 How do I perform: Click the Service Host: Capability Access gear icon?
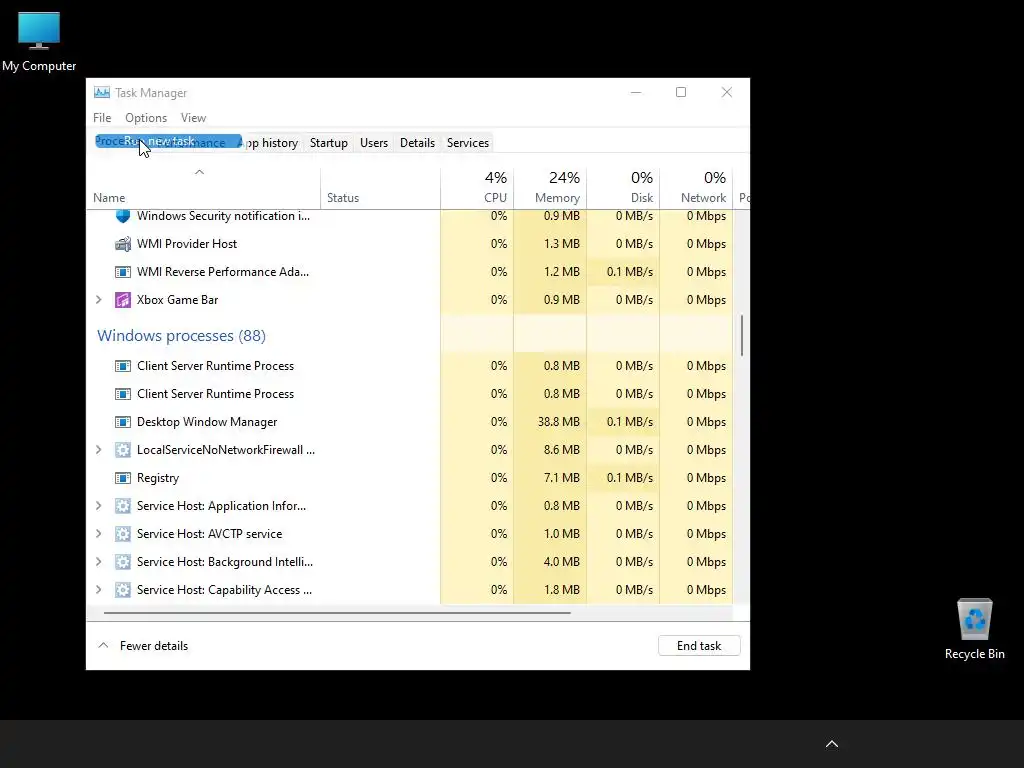(x=123, y=591)
